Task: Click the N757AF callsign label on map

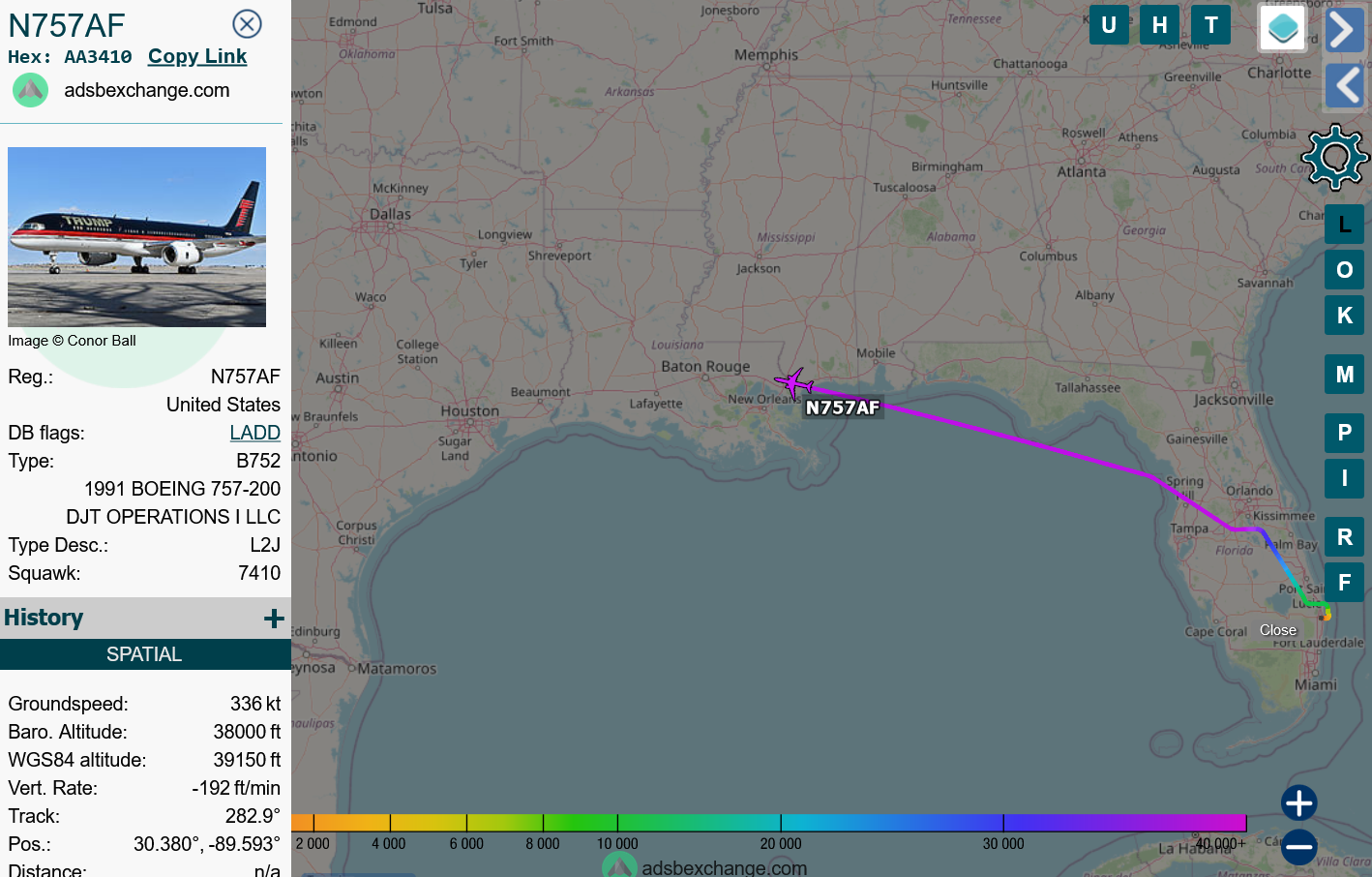Action: [x=843, y=408]
